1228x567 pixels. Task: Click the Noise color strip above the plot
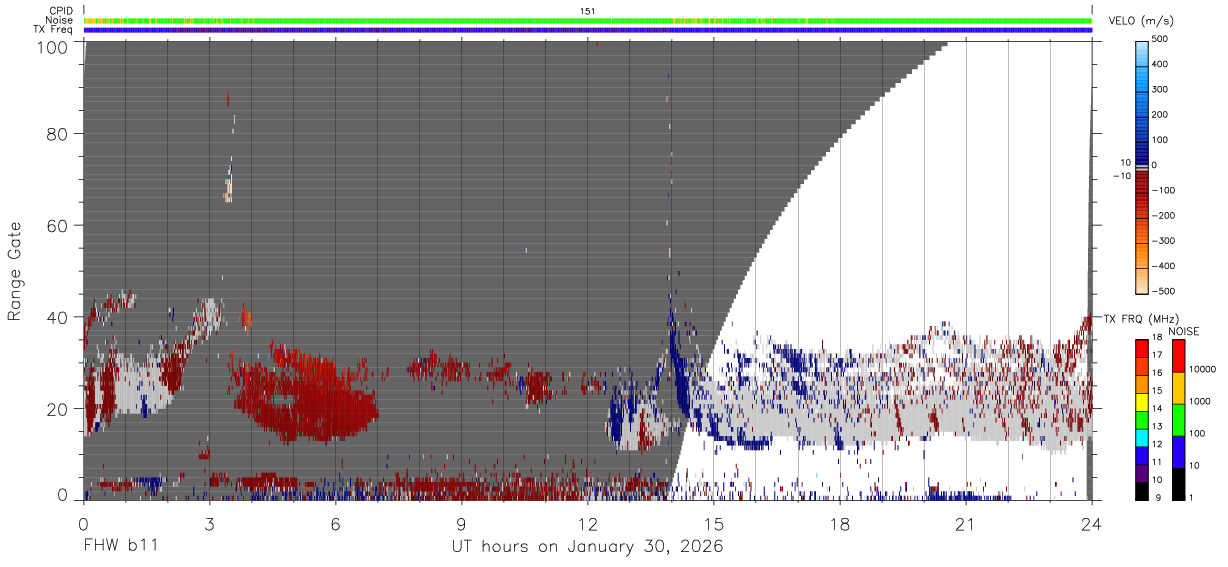588,20
